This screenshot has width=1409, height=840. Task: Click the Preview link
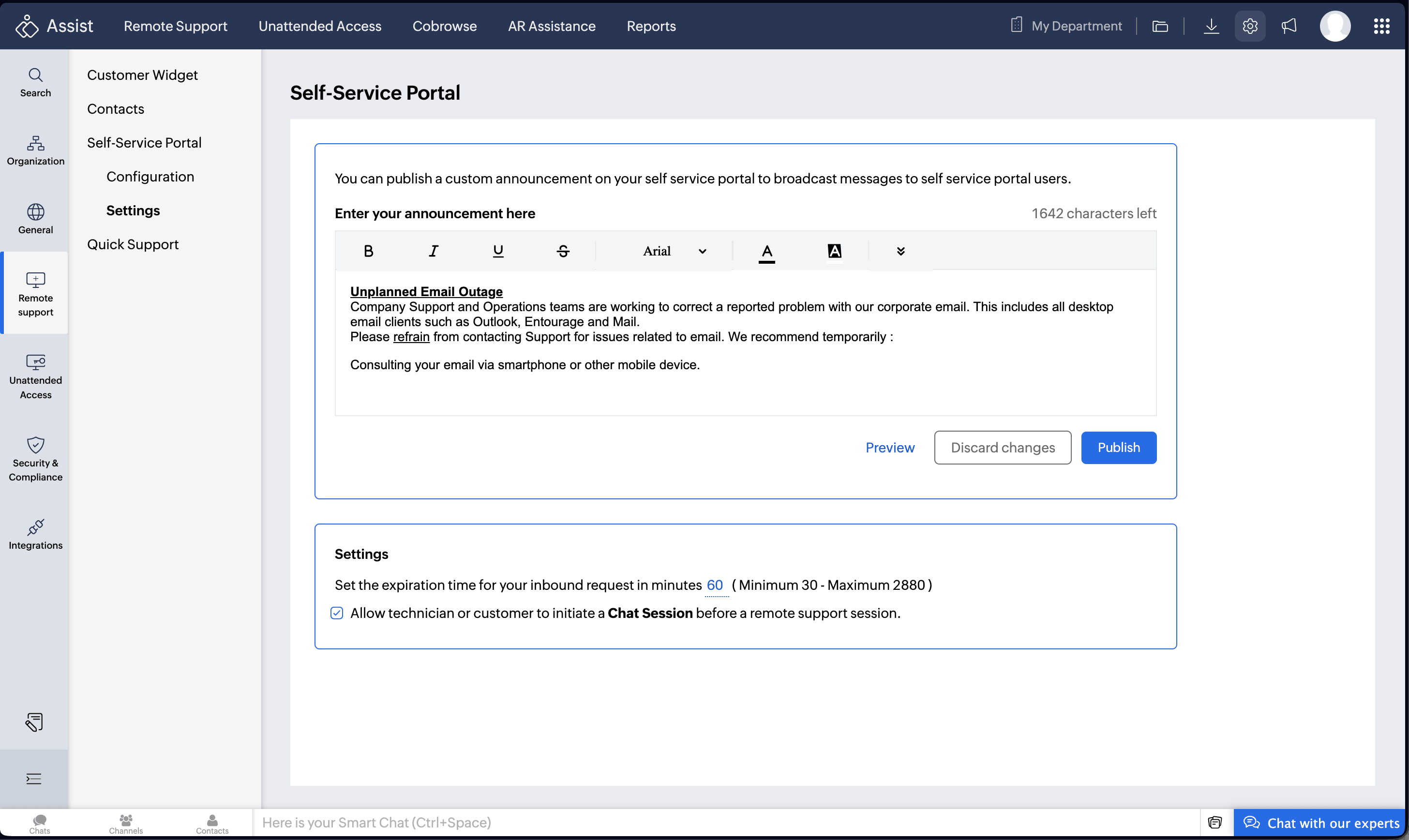[x=889, y=447]
